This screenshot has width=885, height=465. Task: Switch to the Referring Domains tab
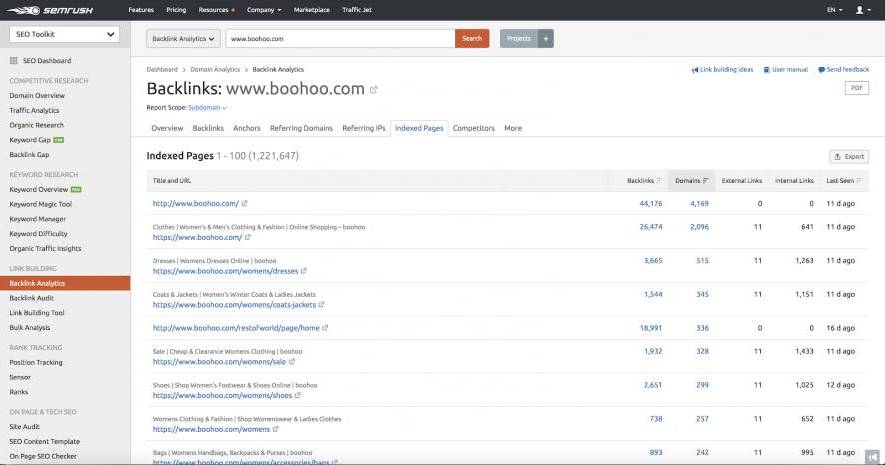(x=301, y=128)
